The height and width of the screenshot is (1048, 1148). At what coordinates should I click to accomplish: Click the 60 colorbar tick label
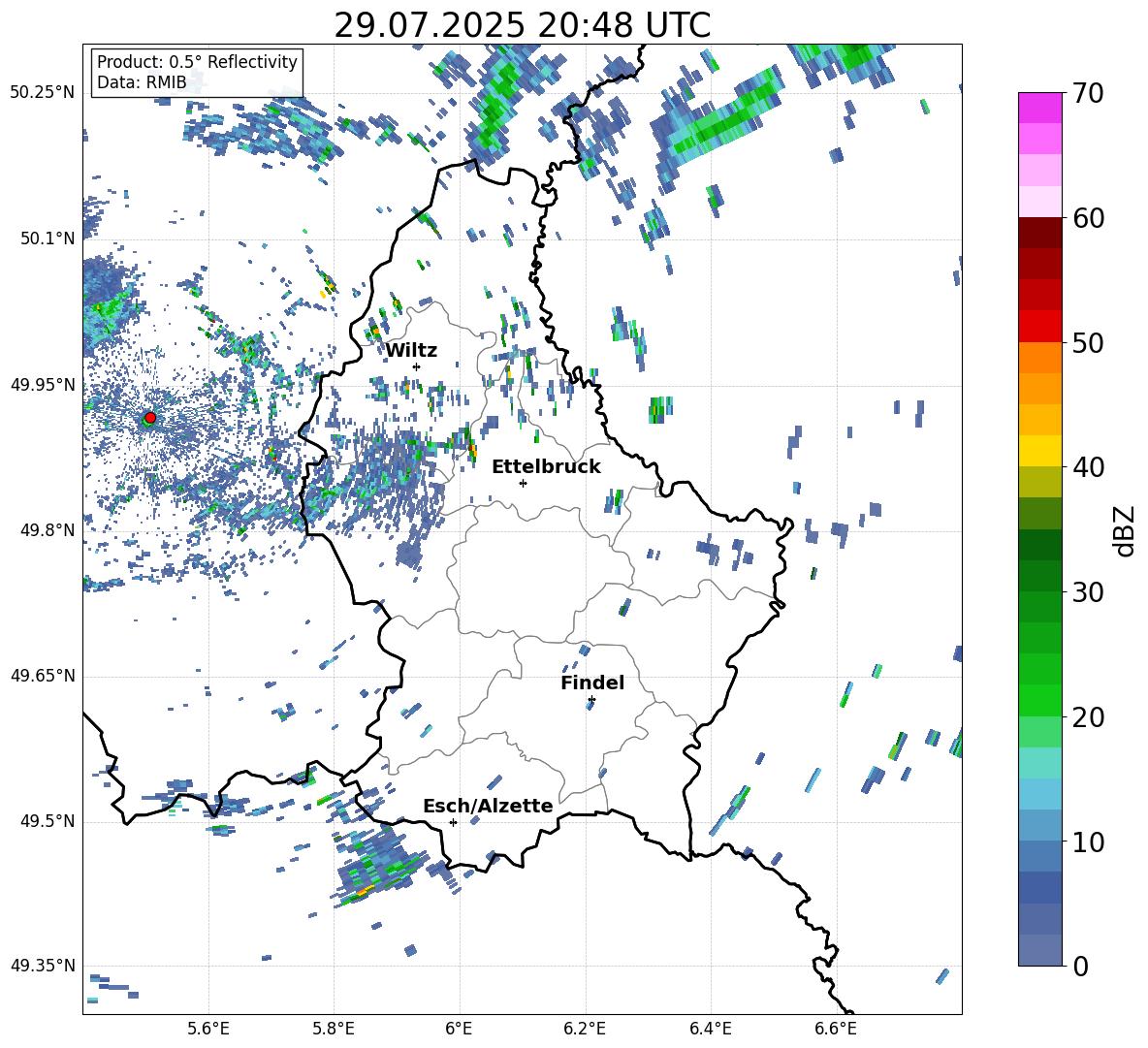tap(1088, 218)
